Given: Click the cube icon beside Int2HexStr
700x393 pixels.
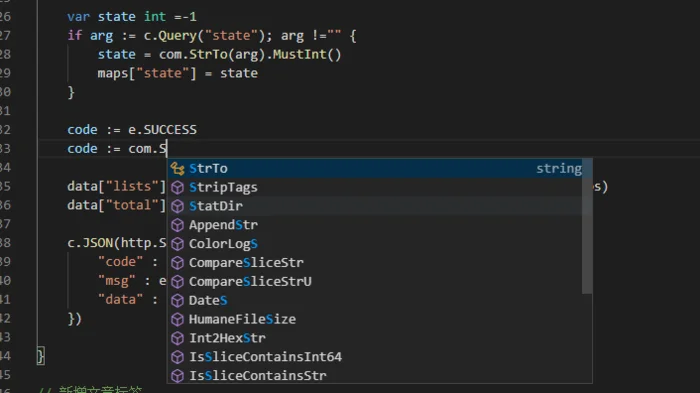Looking at the screenshot, I should 177,338.
